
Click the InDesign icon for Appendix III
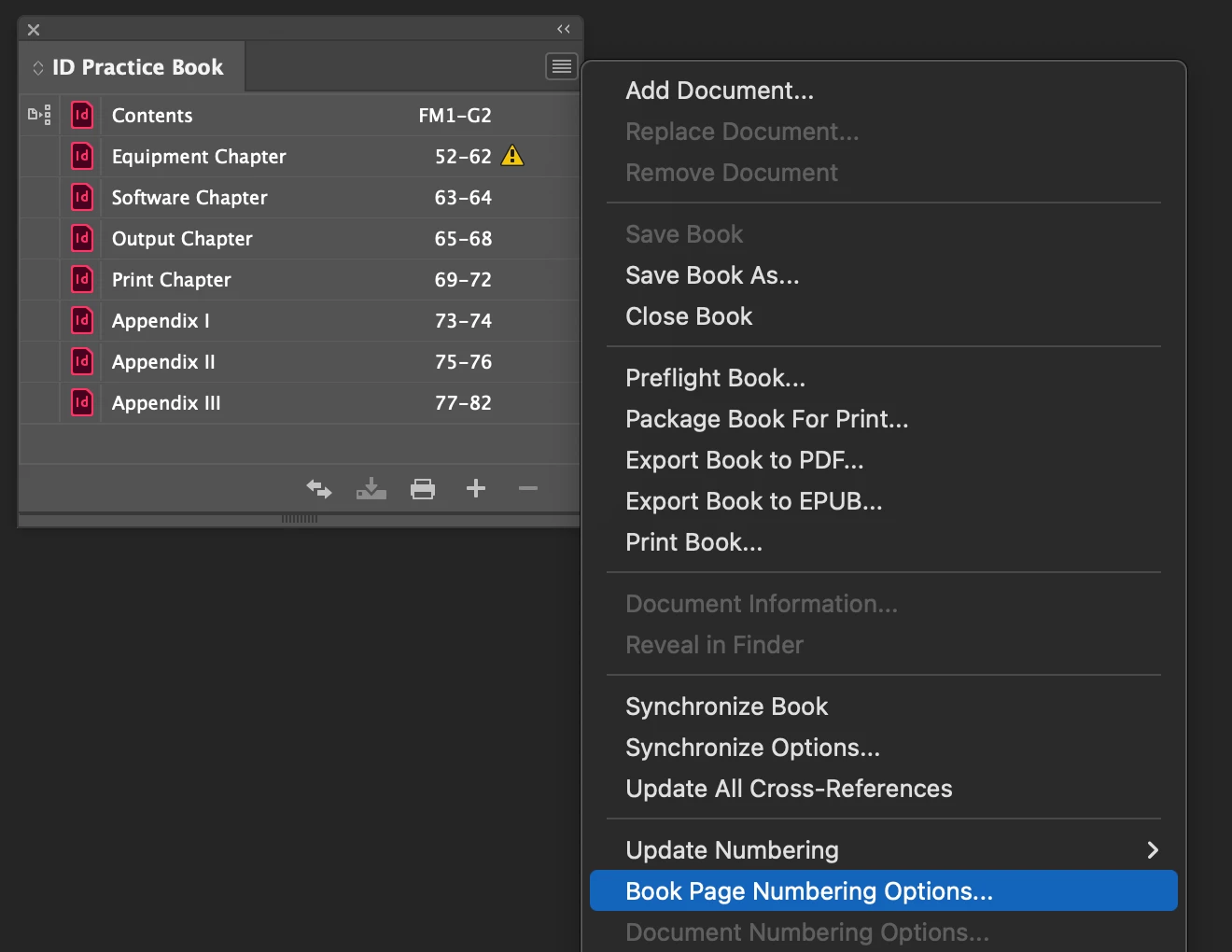coord(82,402)
